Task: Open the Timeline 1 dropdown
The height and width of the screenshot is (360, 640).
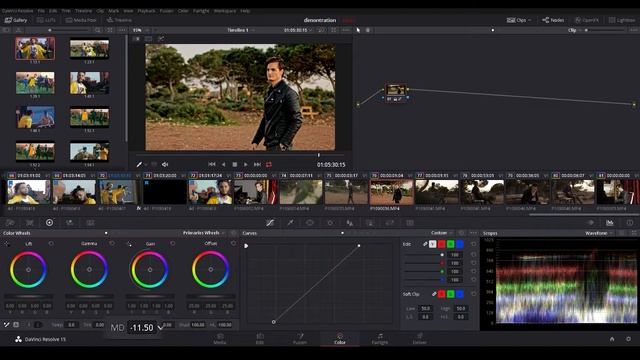Action: point(241,30)
